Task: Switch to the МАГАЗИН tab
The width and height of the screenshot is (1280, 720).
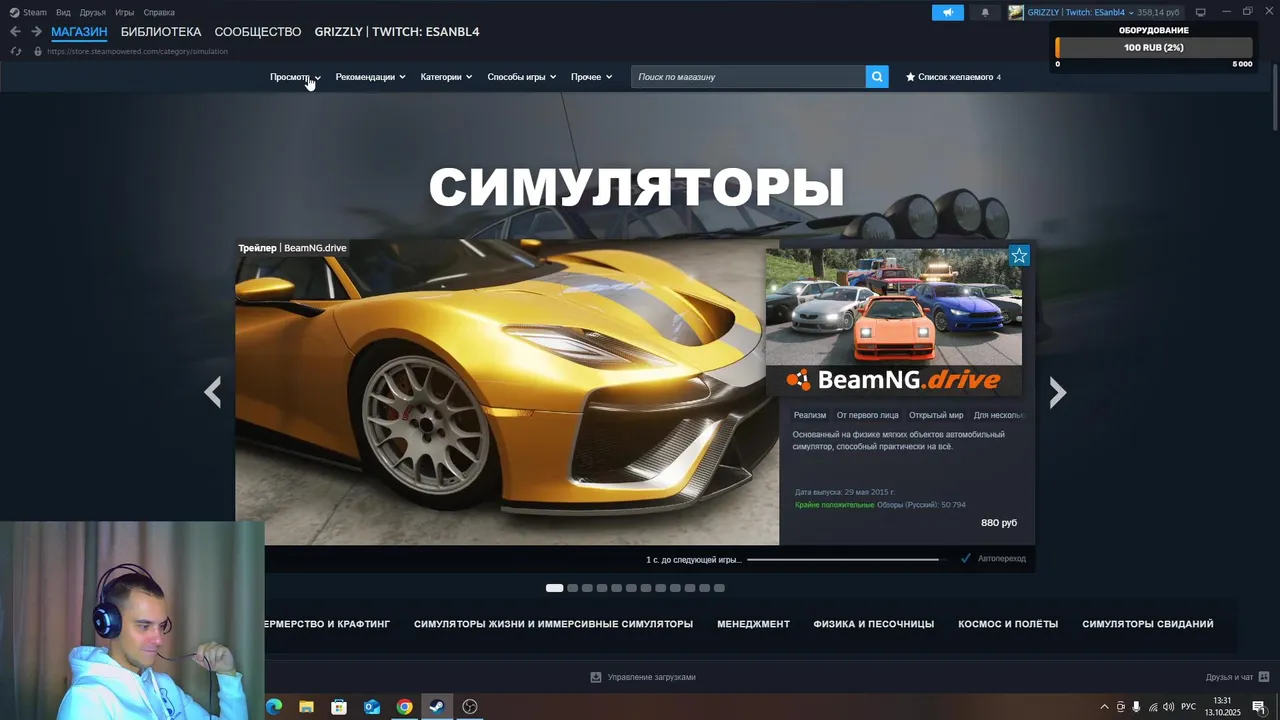Action: click(79, 32)
